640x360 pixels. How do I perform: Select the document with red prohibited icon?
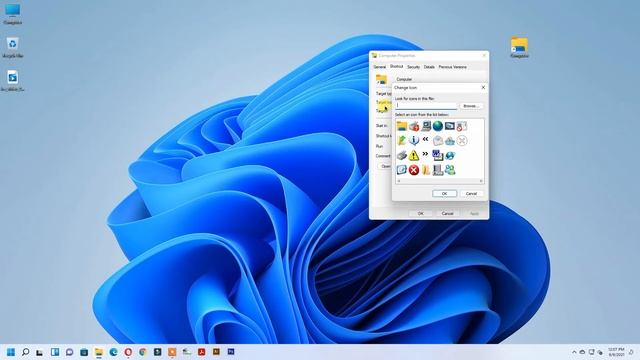point(462,126)
